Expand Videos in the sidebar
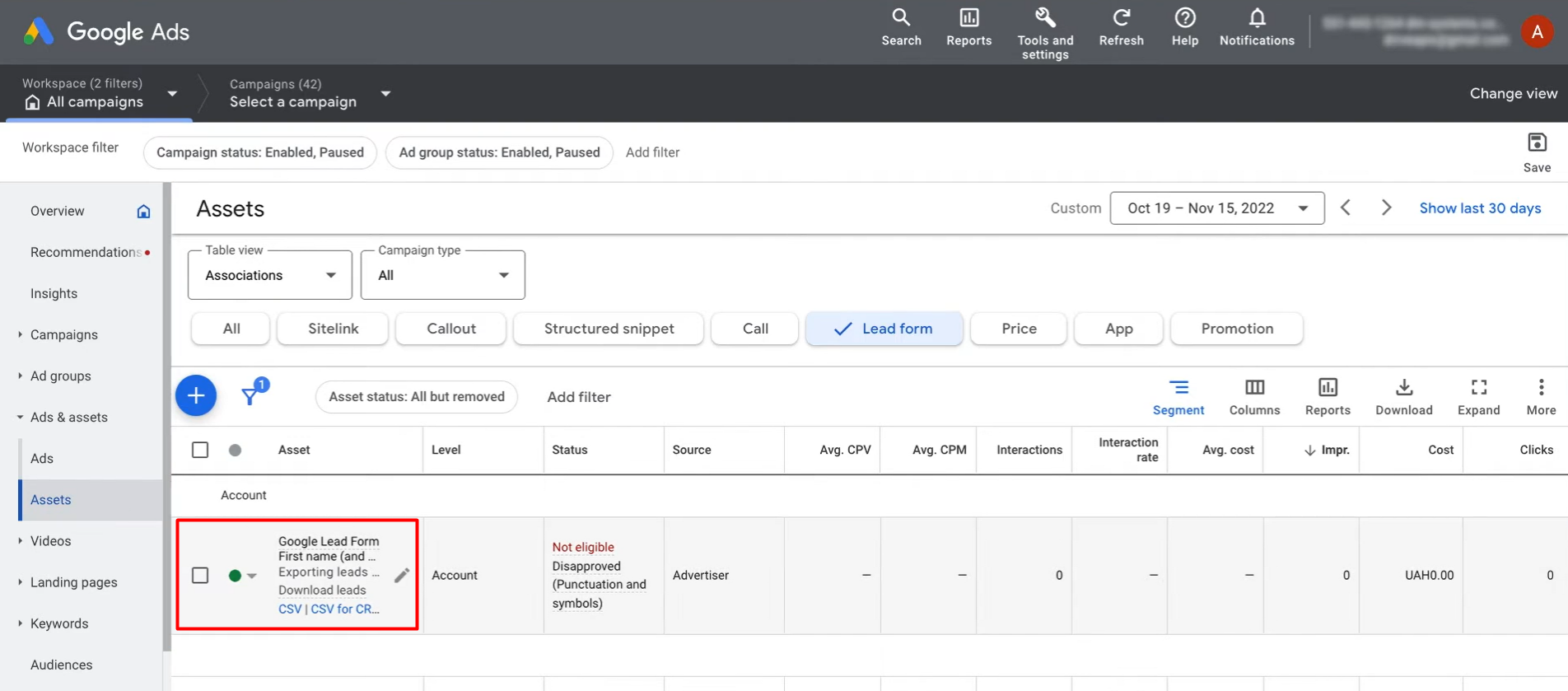 [x=20, y=540]
